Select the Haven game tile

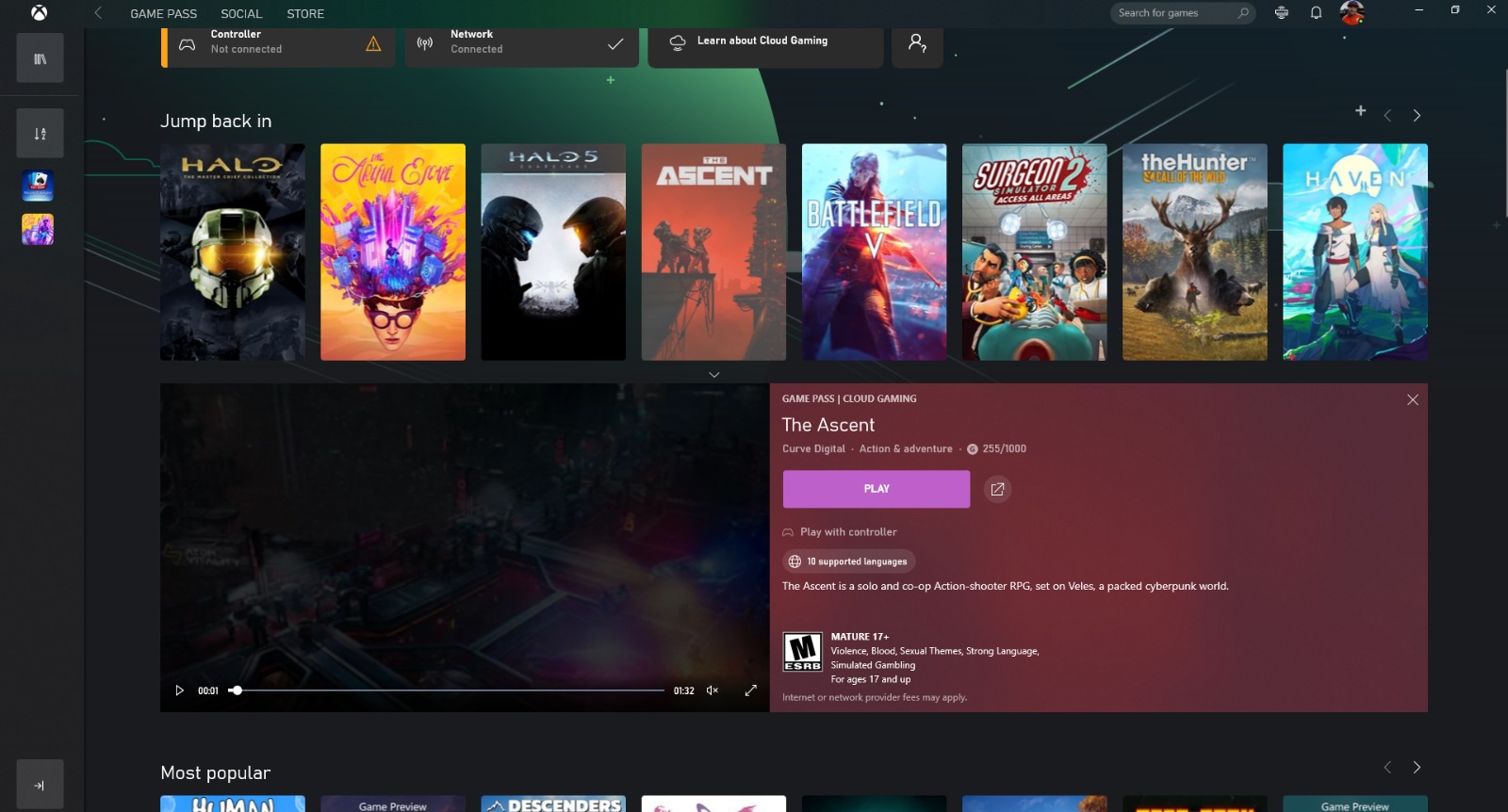pyautogui.click(x=1355, y=252)
